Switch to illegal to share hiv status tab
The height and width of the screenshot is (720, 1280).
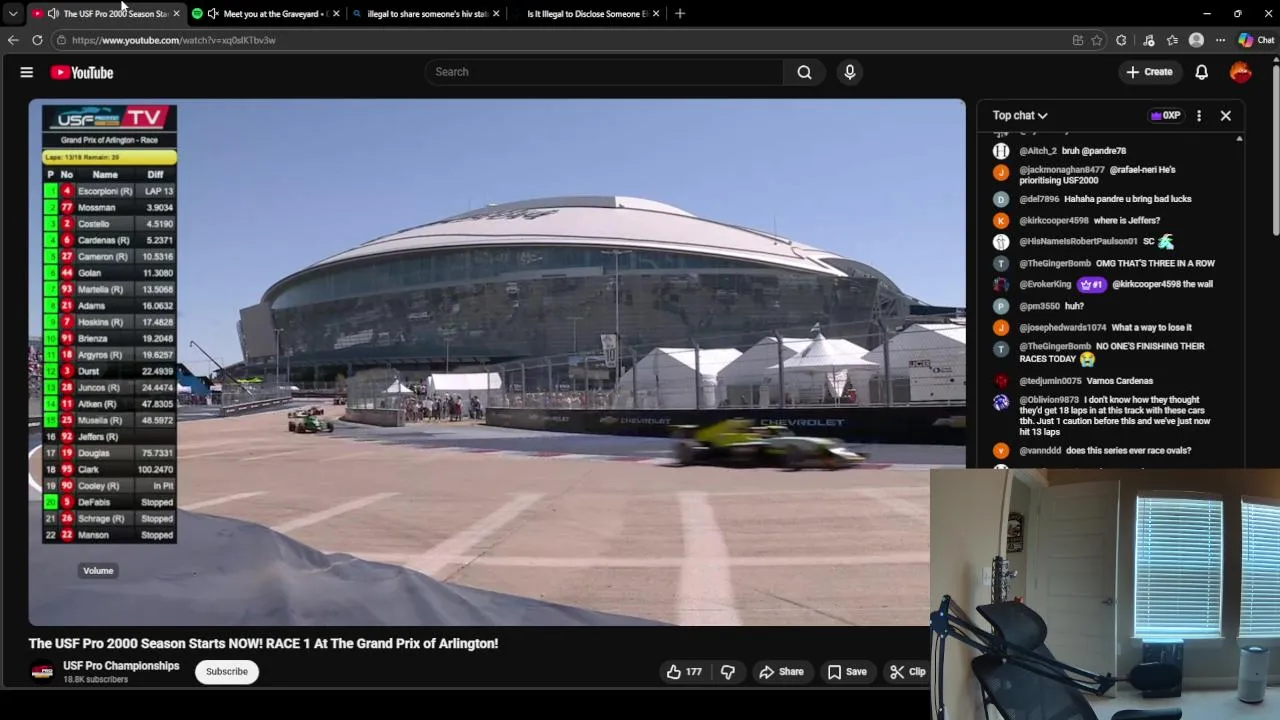pyautogui.click(x=426, y=13)
